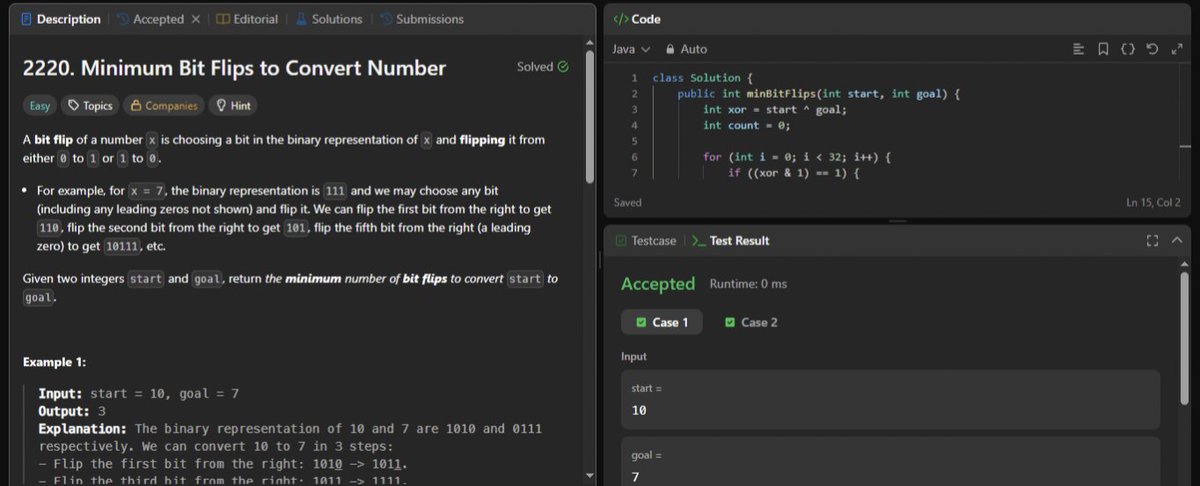This screenshot has height=486, width=1200.
Task: Click code line 'int xor = start ^ goal;'
Action: pos(774,110)
